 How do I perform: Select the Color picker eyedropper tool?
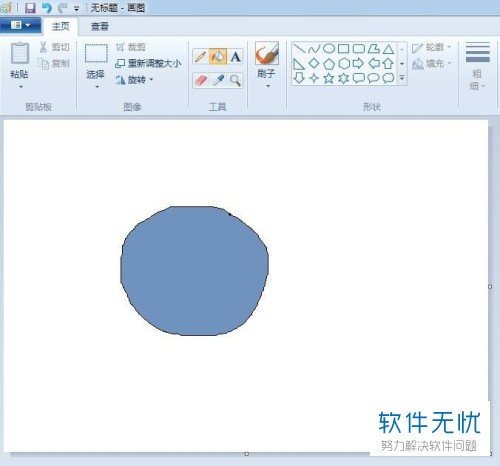pyautogui.click(x=218, y=80)
